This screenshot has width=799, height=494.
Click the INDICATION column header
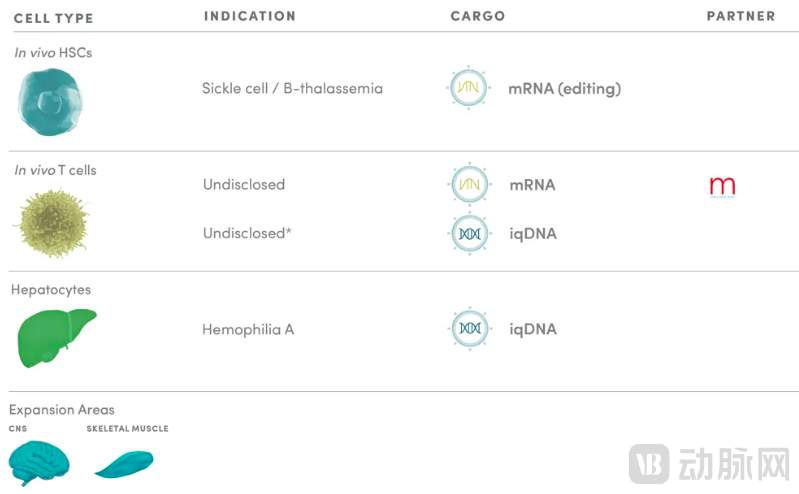tap(250, 16)
